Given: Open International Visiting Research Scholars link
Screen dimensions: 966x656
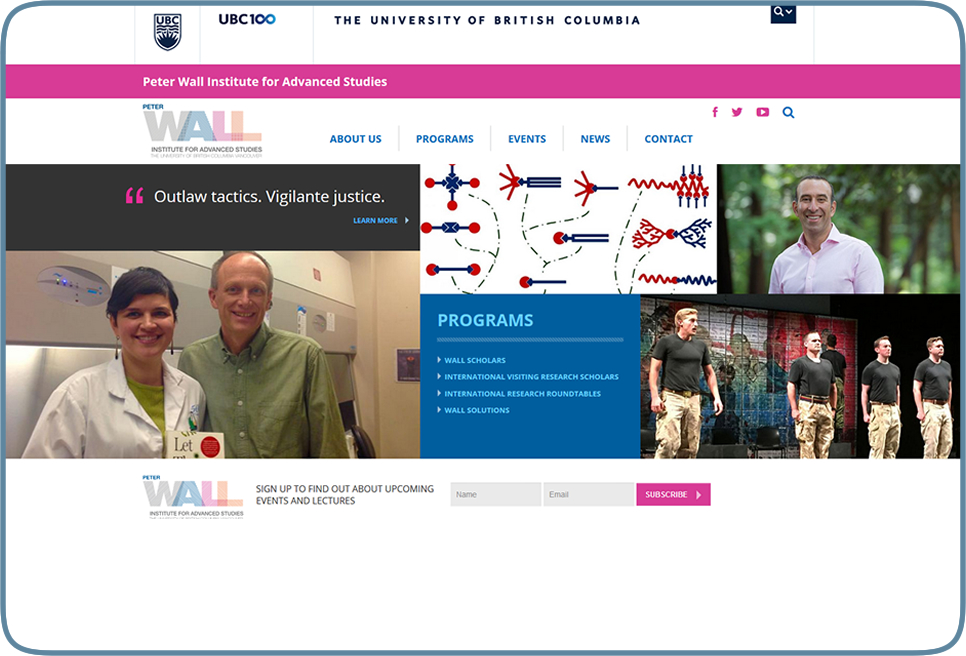Looking at the screenshot, I should (531, 377).
